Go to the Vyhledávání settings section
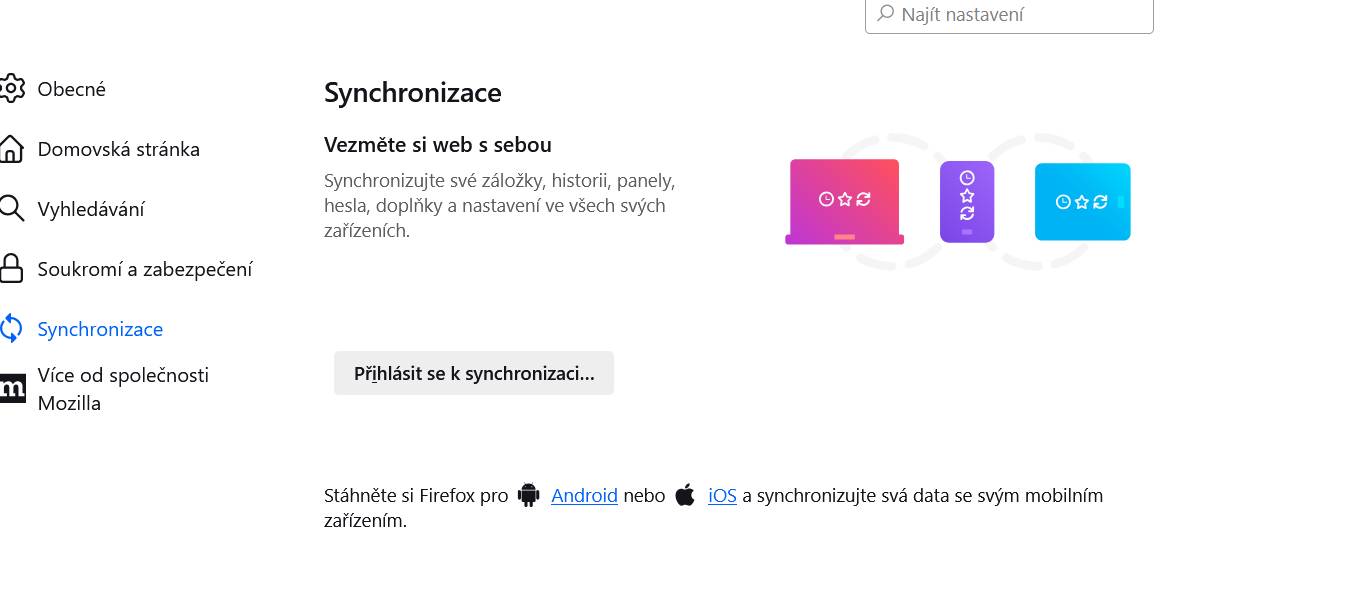 [x=91, y=209]
